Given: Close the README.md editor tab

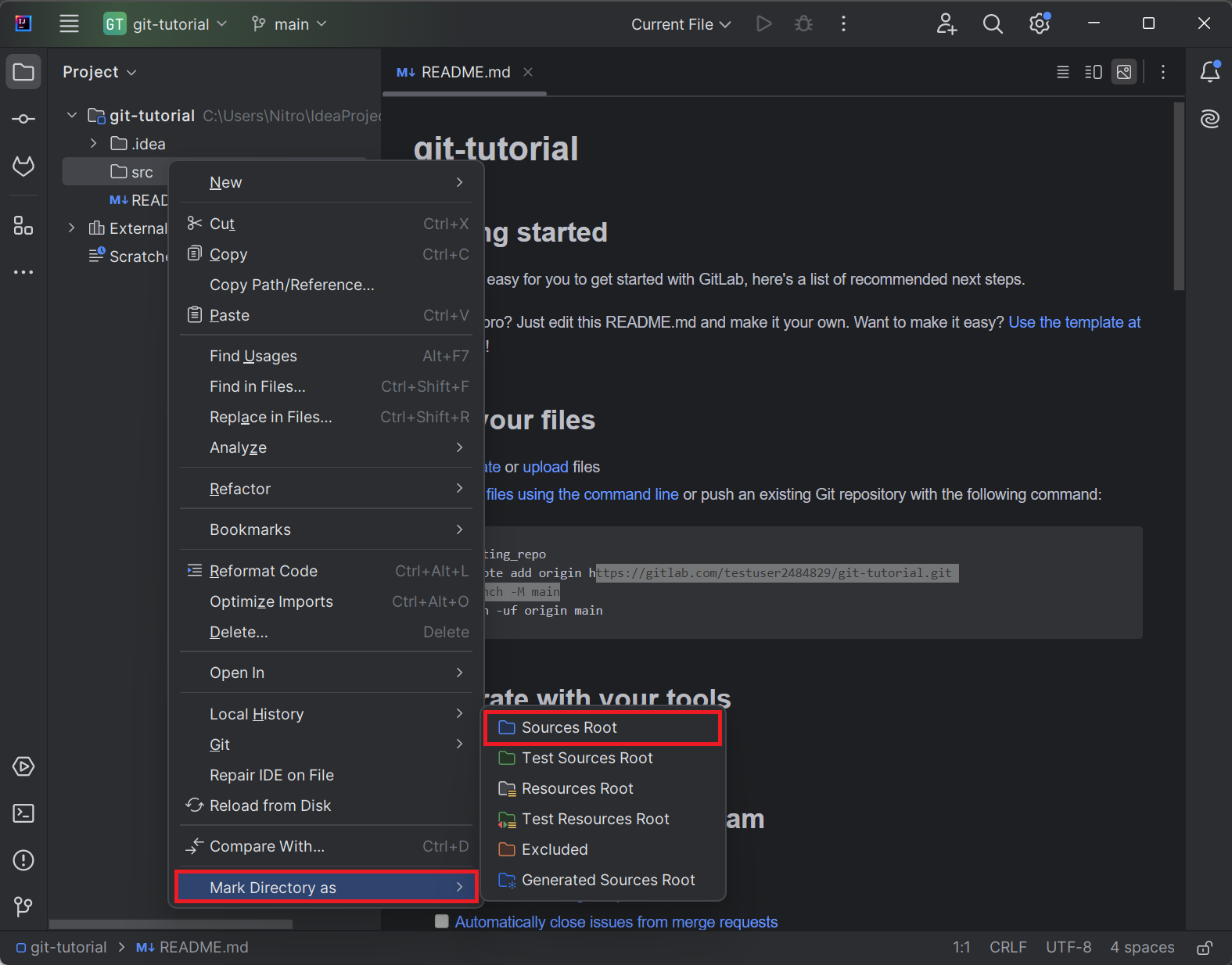Looking at the screenshot, I should [x=528, y=72].
